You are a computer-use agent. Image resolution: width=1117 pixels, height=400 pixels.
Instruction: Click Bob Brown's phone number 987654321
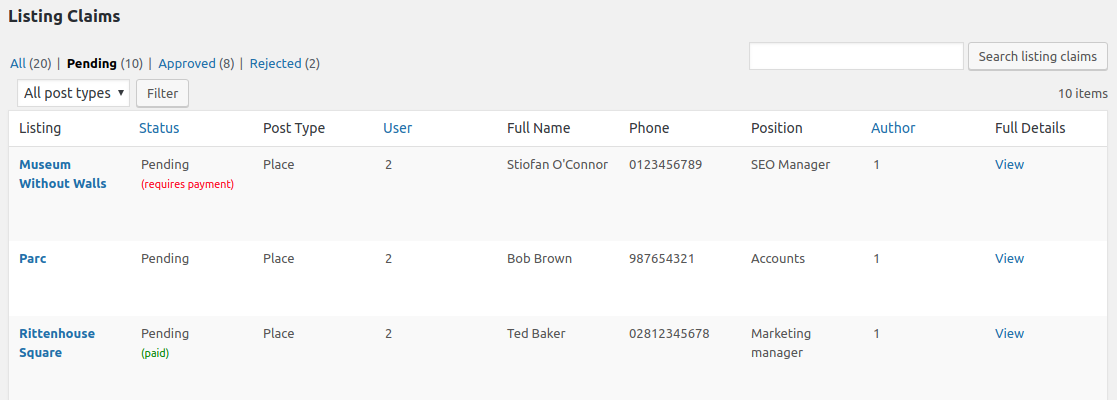[661, 258]
